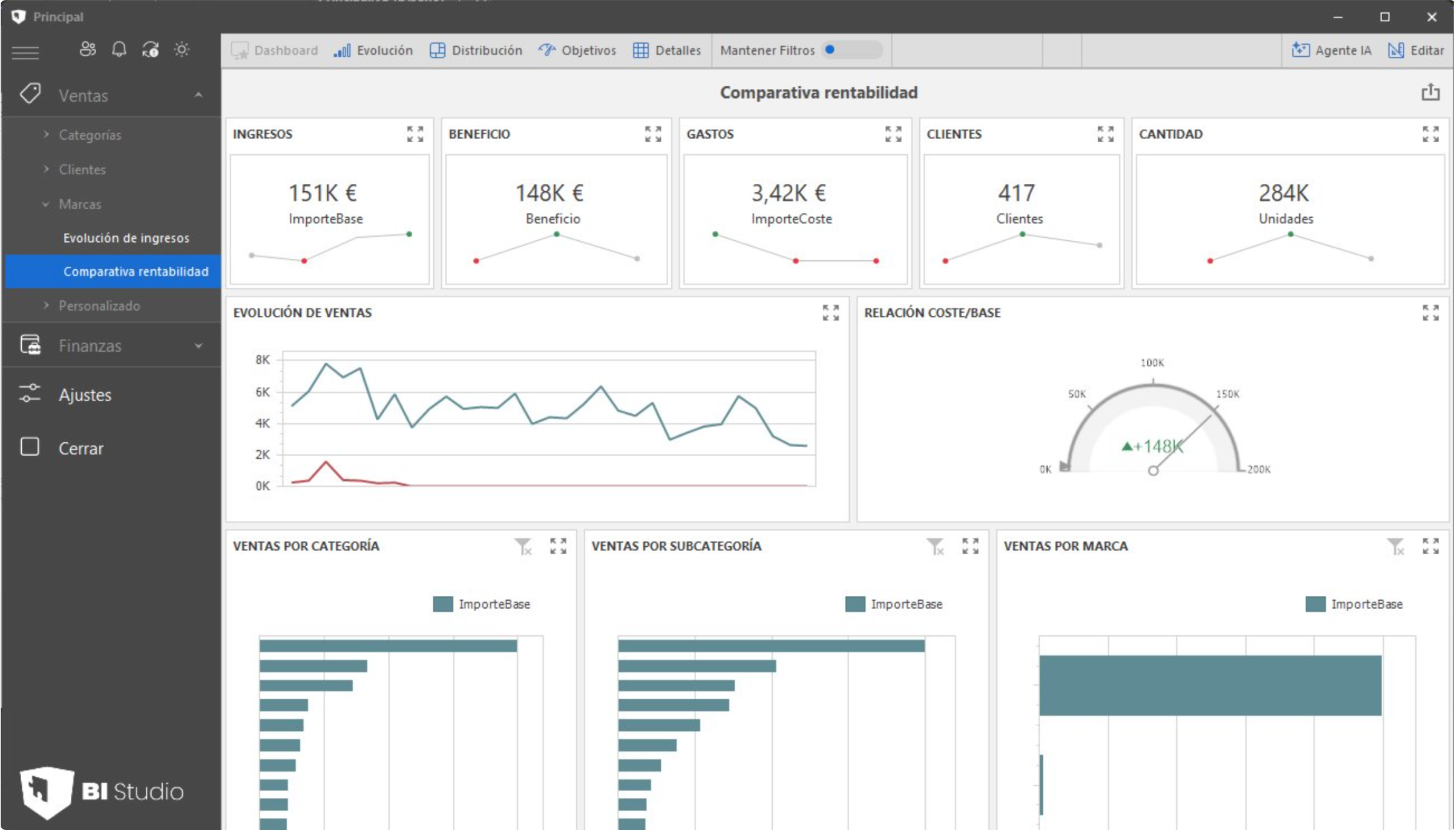Clear the Ventas por subcategoría filter
Viewport: 1456px width, 830px height.
935,546
